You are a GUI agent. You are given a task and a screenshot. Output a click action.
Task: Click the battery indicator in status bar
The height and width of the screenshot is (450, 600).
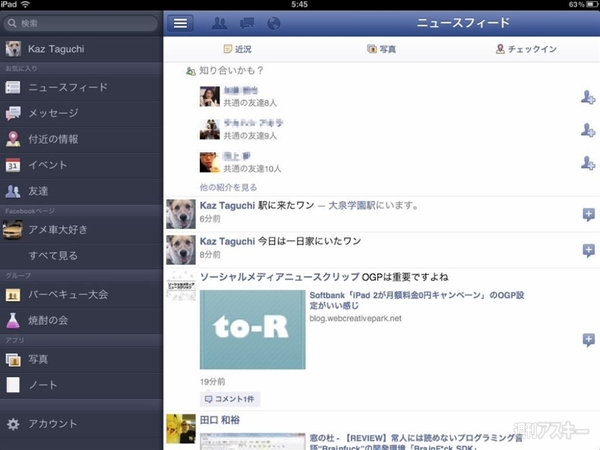click(592, 5)
